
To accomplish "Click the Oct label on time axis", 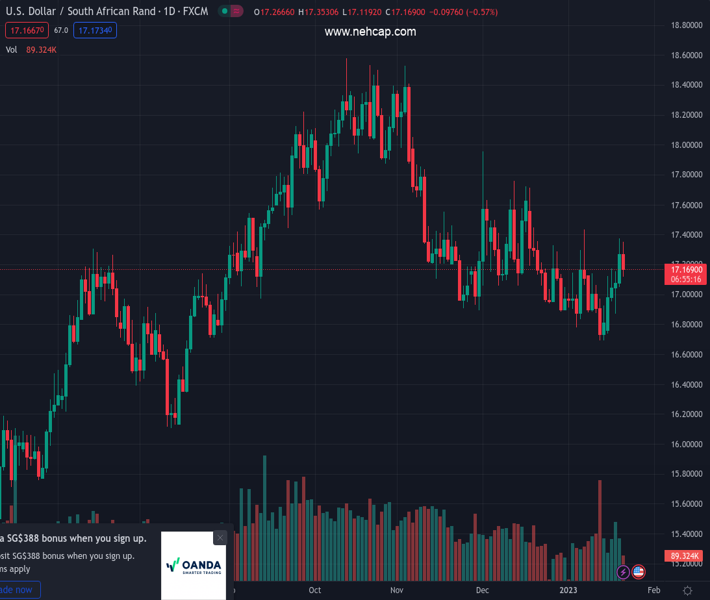I will [x=316, y=590].
